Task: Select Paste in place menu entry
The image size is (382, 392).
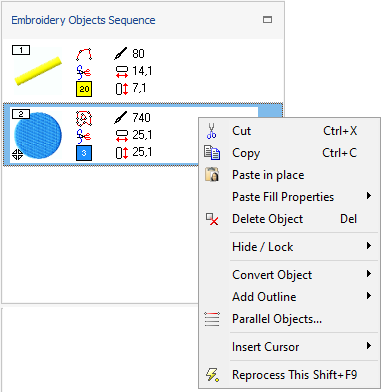Action: click(289, 175)
